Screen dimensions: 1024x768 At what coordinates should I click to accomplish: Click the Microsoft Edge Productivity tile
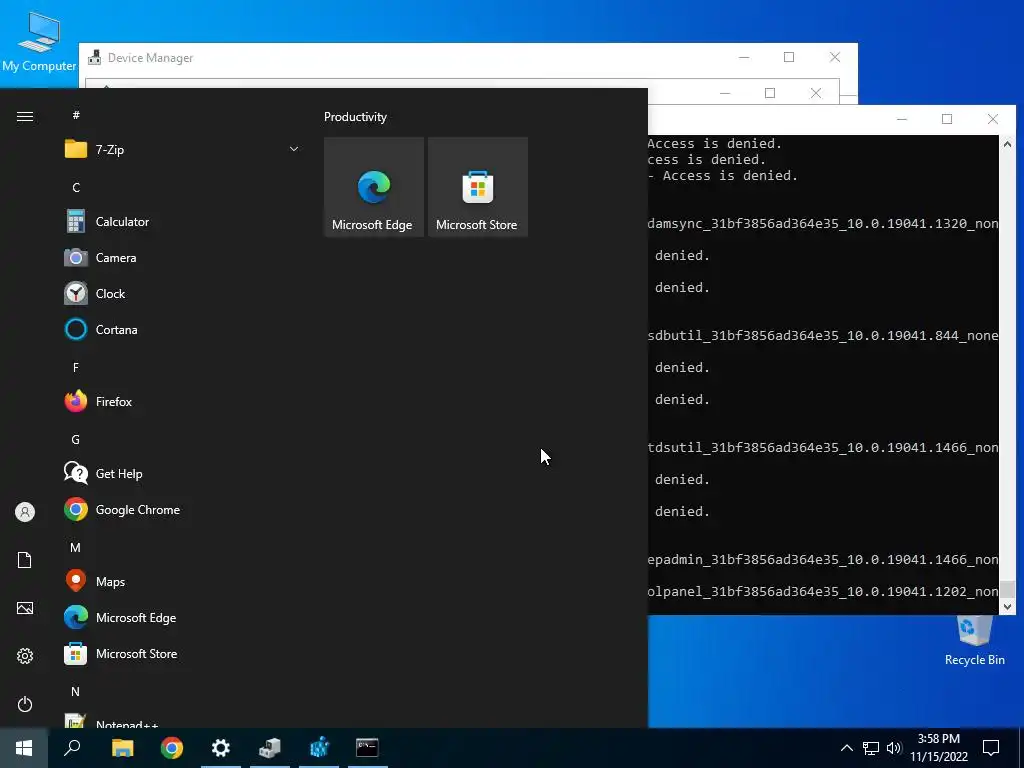click(374, 187)
